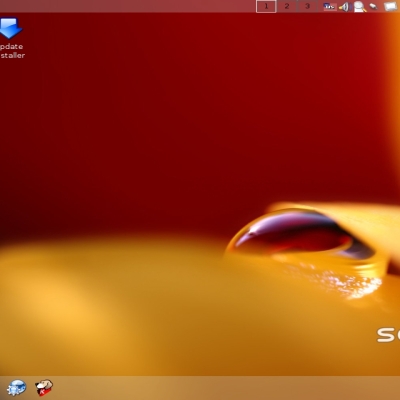Open the keyboard layout tray indicator

coord(330,6)
